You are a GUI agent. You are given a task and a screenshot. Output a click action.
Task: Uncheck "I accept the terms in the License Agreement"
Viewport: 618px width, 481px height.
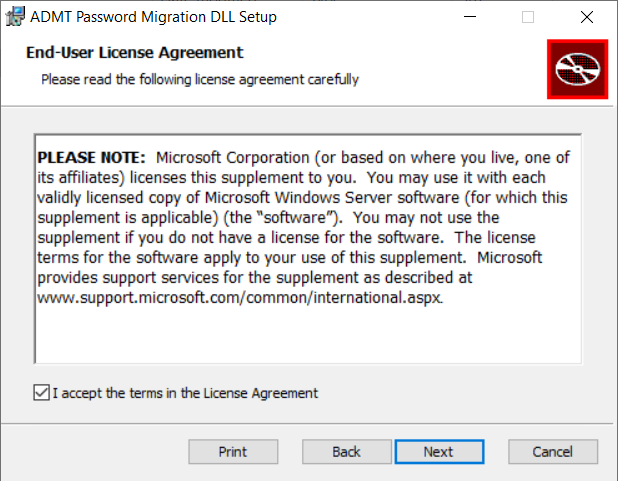[x=41, y=393]
